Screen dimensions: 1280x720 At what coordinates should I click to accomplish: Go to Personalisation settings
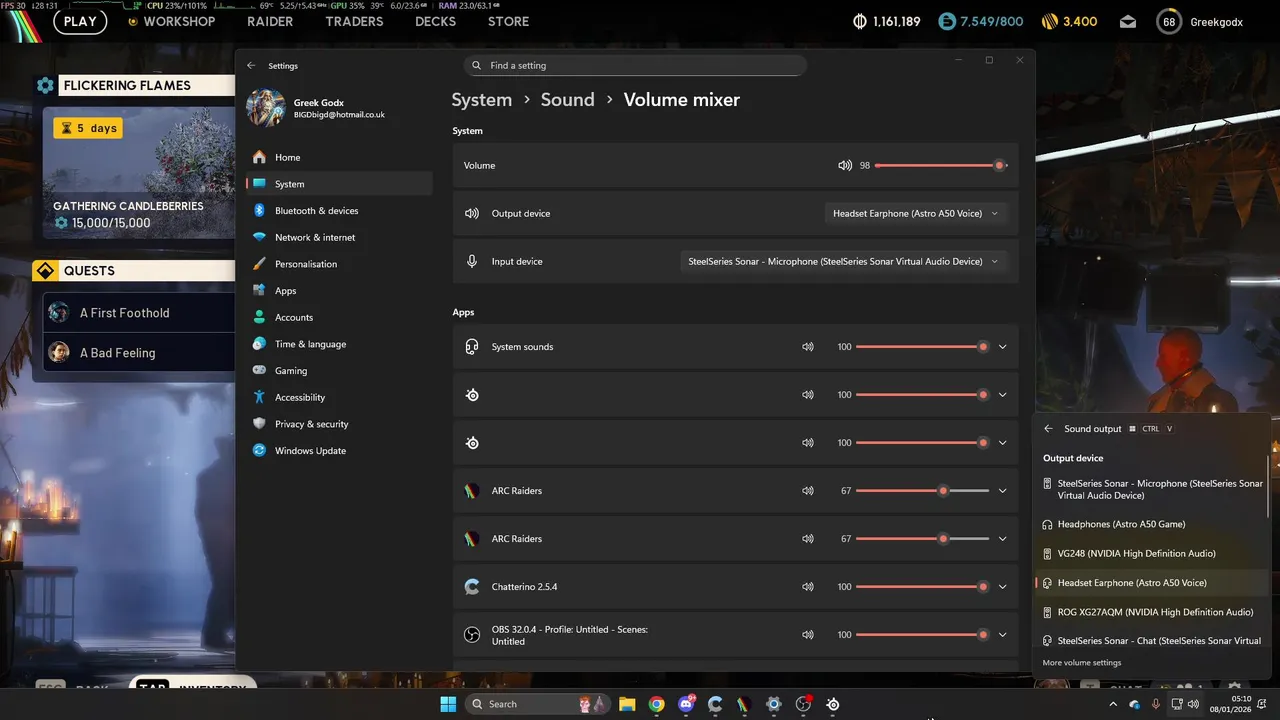[339, 264]
